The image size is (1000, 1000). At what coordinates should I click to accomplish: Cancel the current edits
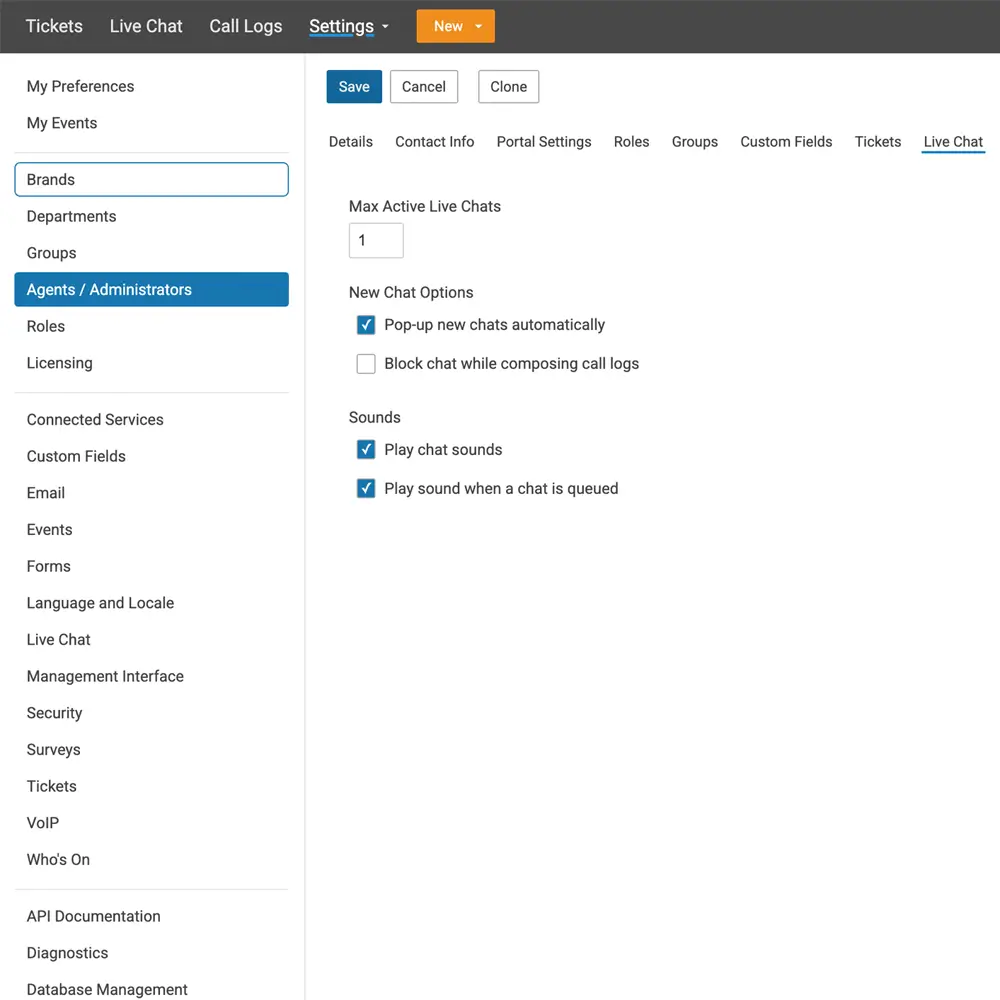coord(423,87)
